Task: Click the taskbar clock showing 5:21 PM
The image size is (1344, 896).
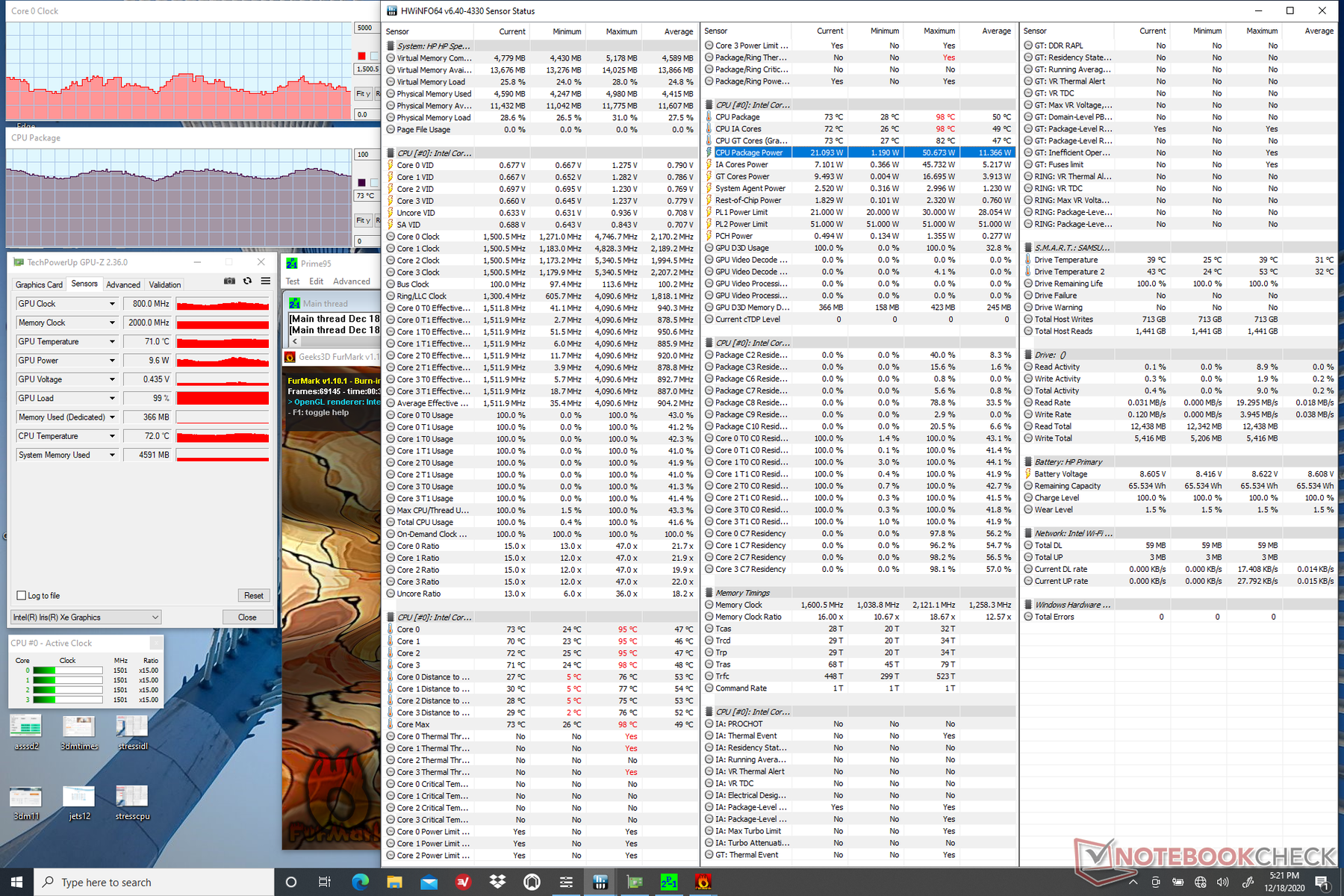Action: [1283, 882]
